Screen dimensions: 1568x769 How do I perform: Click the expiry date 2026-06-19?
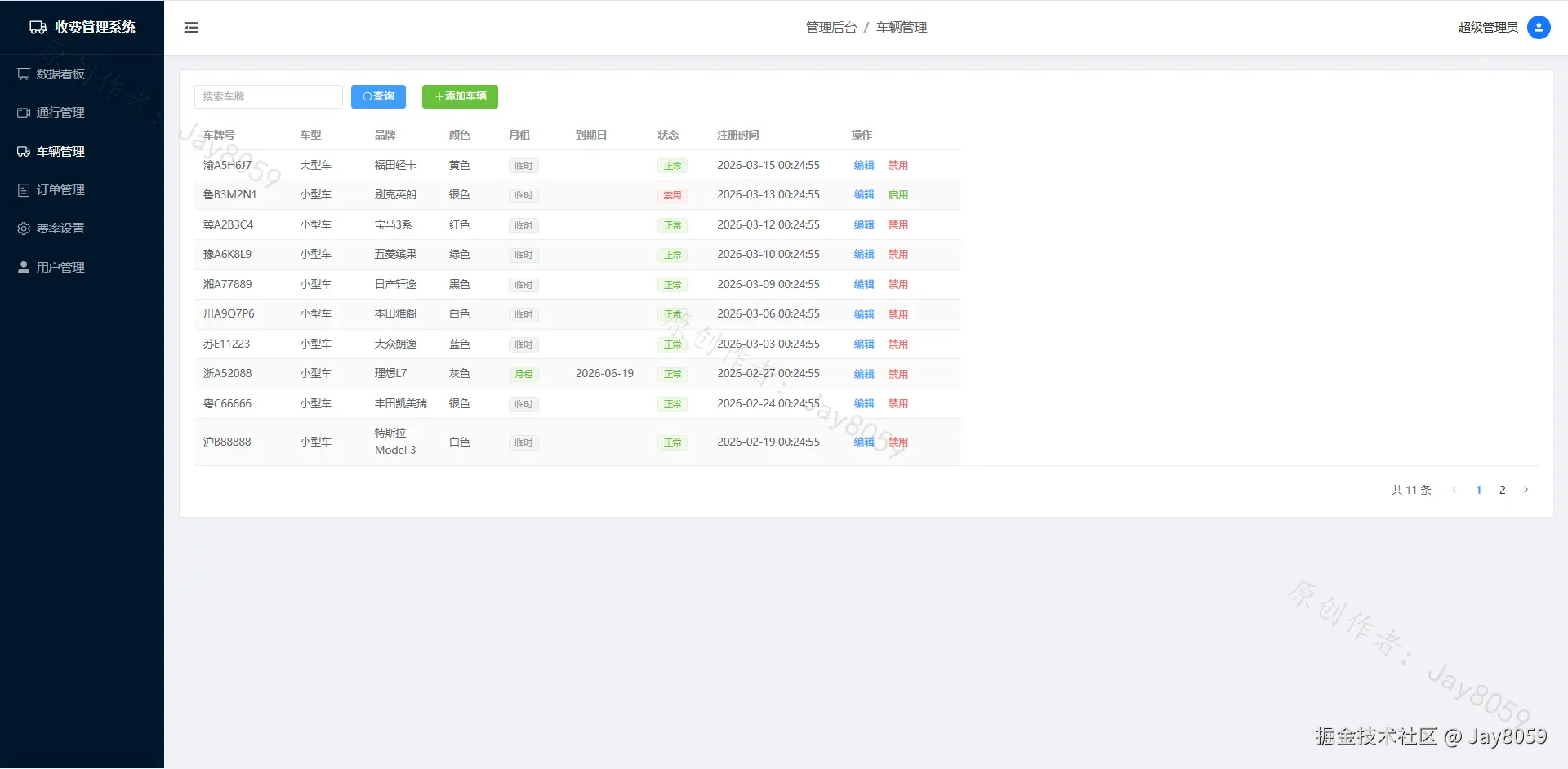[604, 373]
